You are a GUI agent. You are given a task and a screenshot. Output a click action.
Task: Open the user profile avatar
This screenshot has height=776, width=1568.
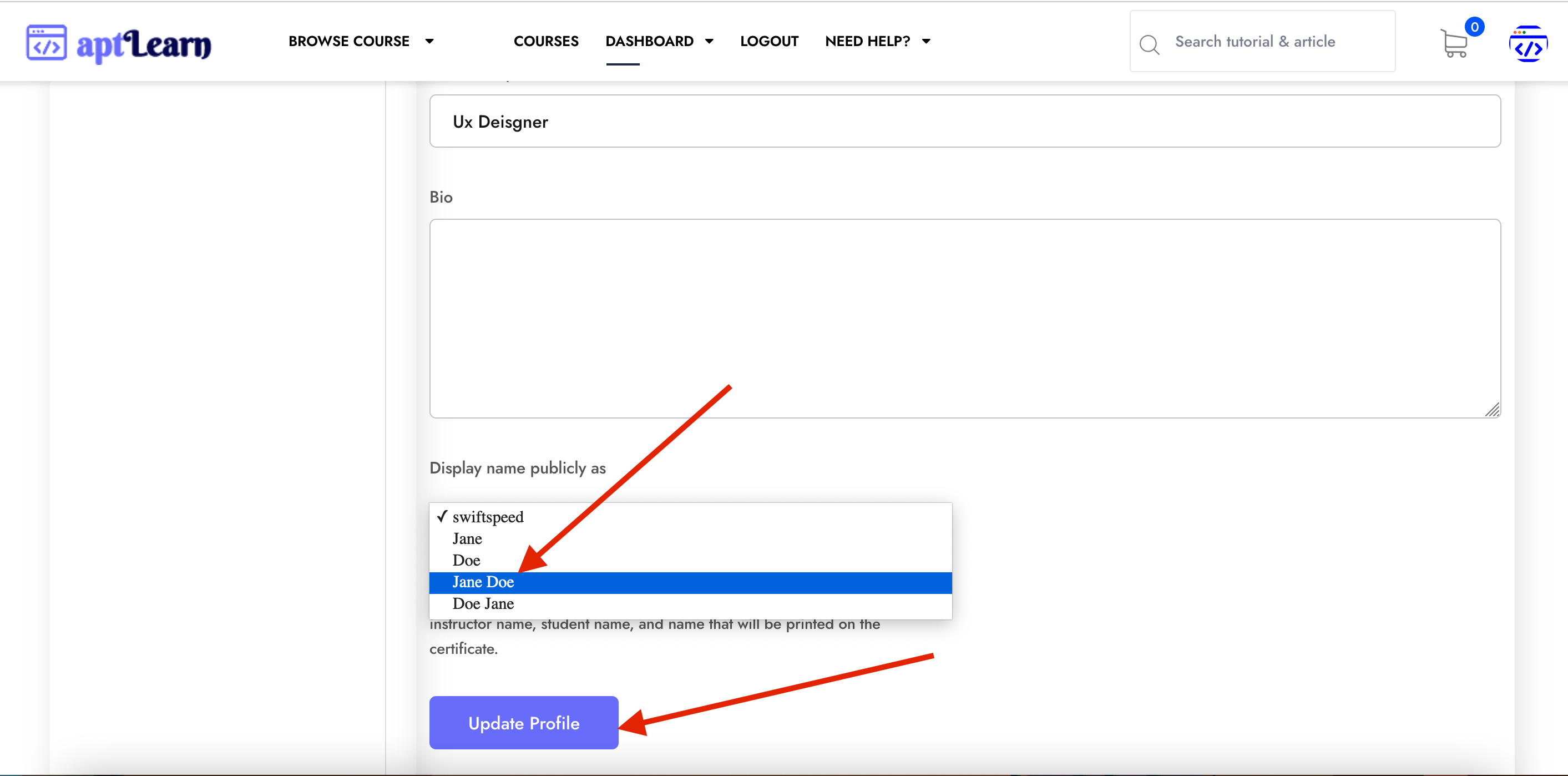(x=1528, y=44)
